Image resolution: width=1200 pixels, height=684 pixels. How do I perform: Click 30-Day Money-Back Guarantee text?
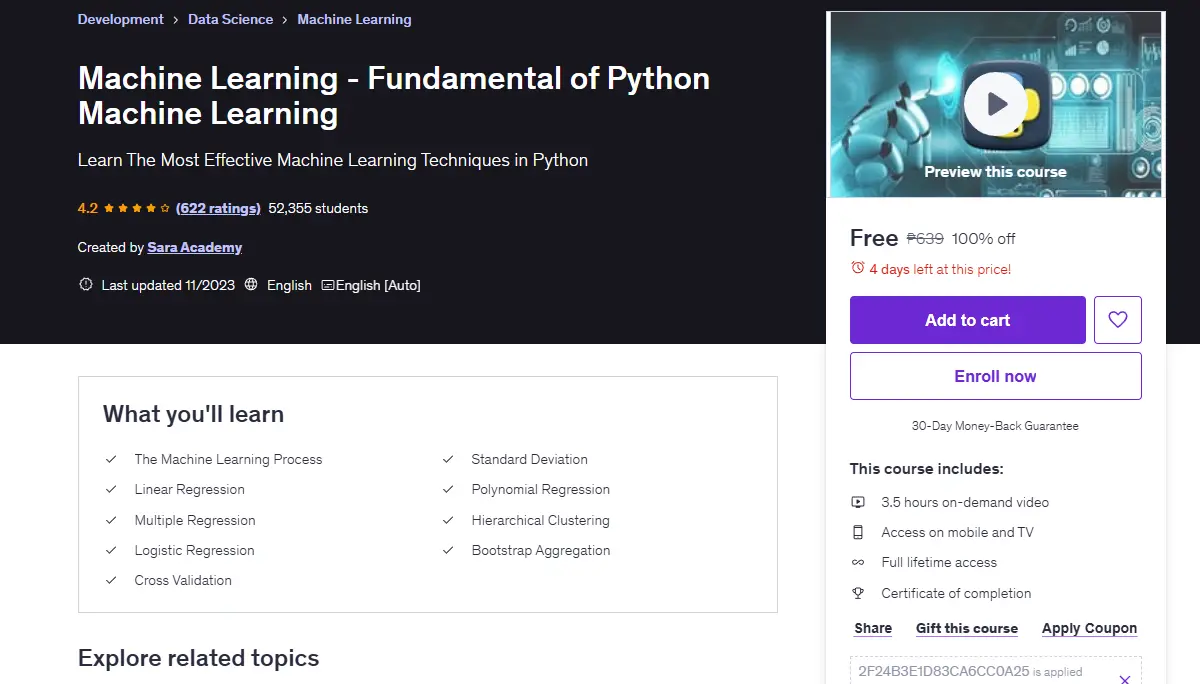[995, 425]
